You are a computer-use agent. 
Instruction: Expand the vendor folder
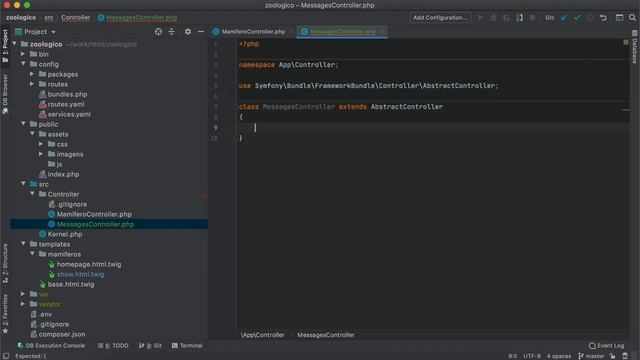(23, 304)
